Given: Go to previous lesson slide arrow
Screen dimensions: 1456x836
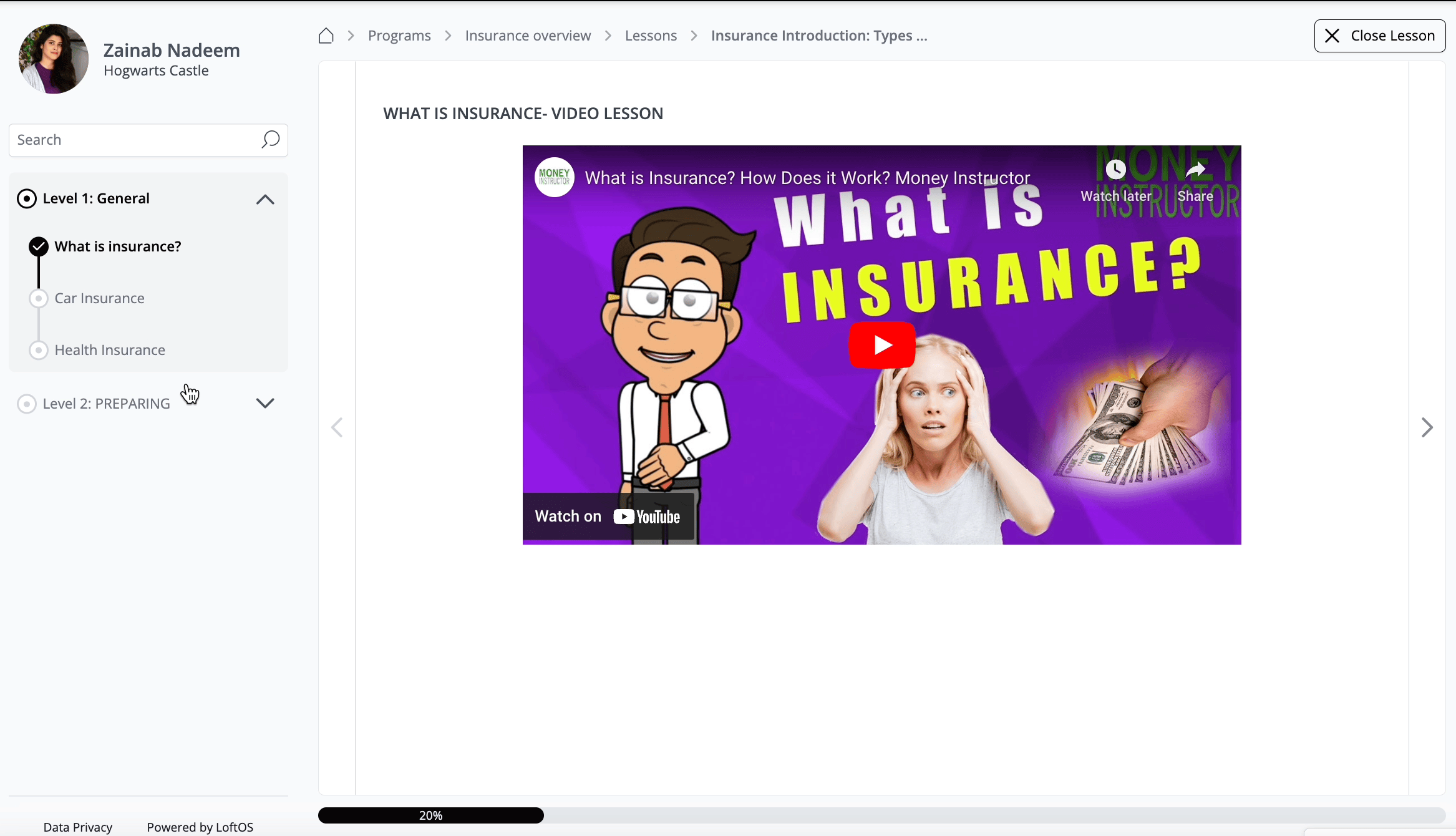Looking at the screenshot, I should point(337,427).
